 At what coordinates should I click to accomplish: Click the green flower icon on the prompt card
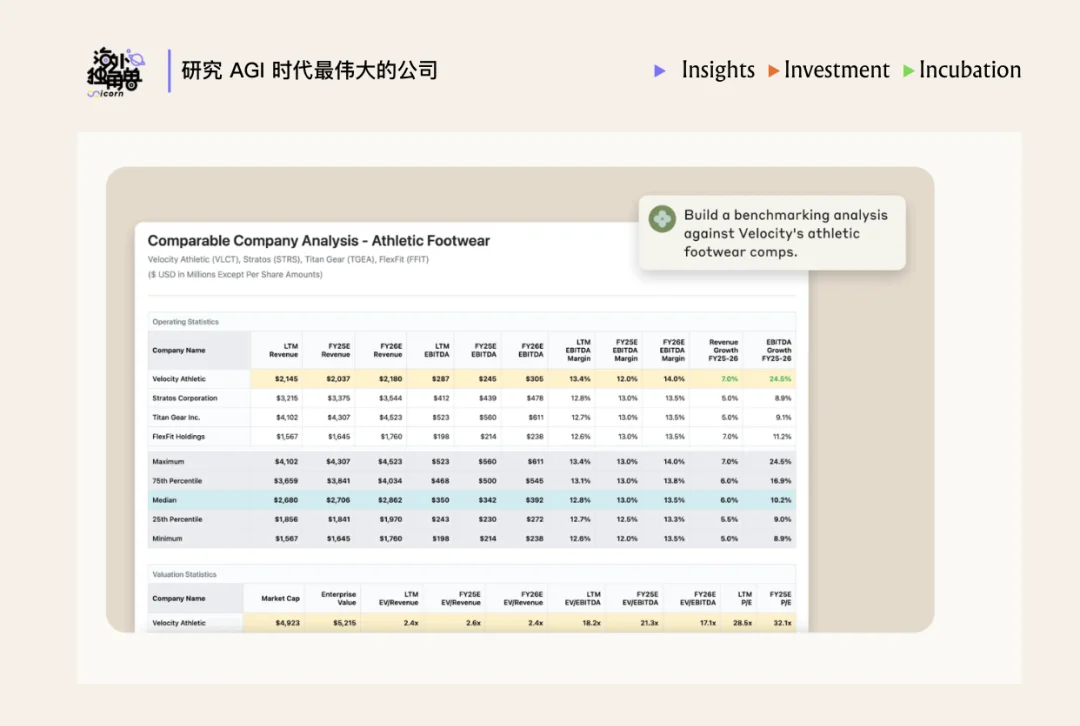[x=661, y=218]
